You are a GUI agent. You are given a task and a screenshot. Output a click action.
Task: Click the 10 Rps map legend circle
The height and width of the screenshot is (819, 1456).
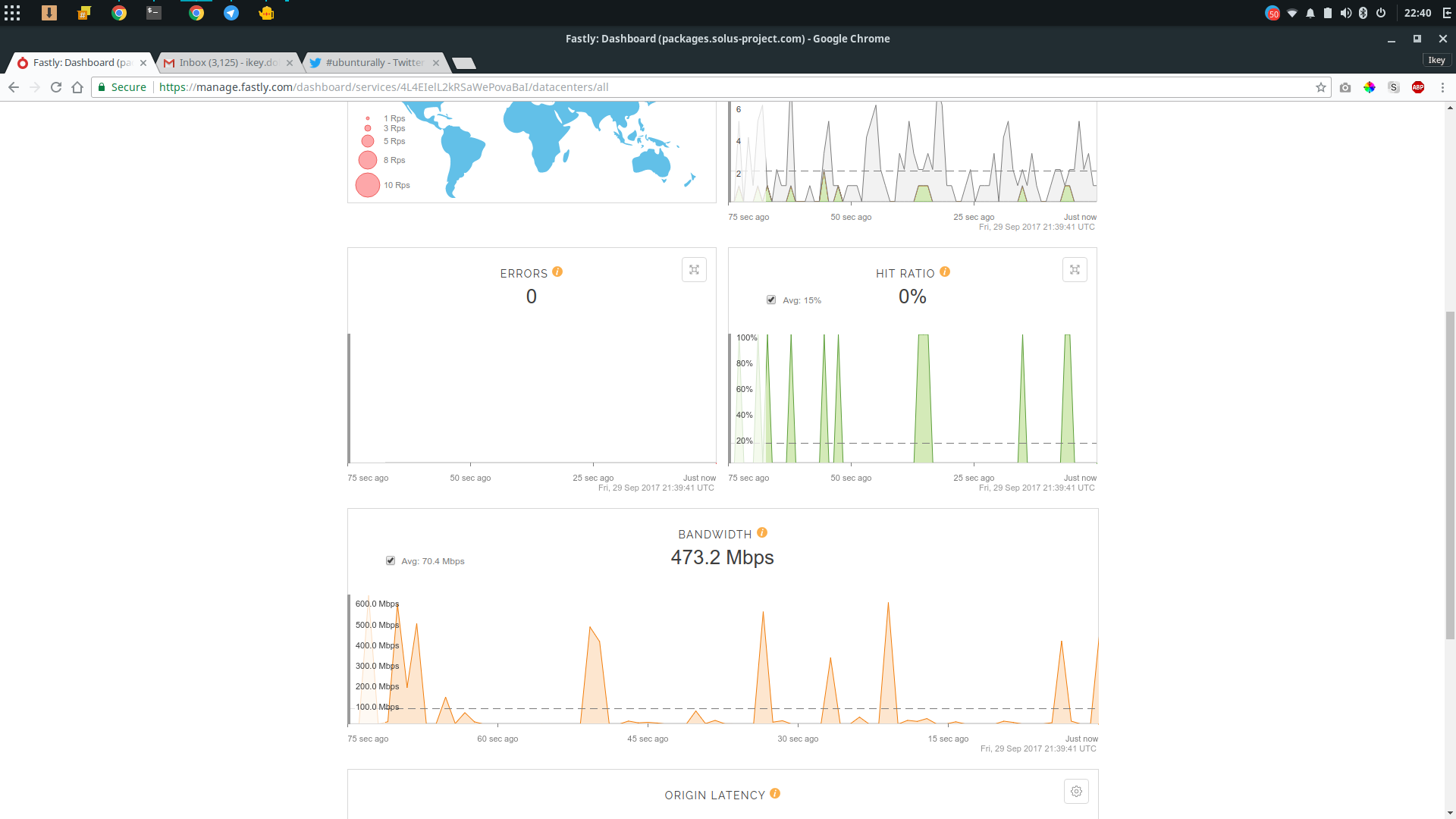click(x=368, y=185)
